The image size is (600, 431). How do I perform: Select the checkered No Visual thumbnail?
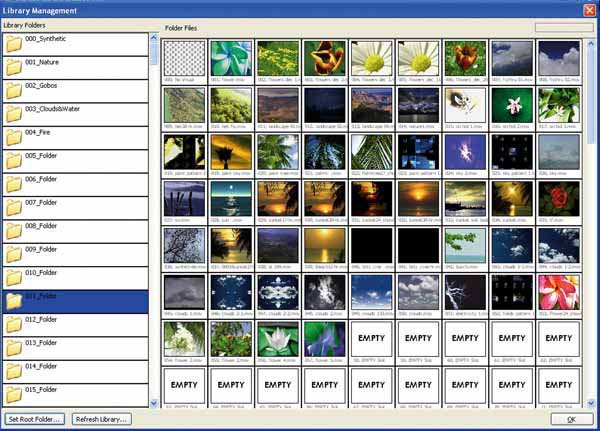click(x=184, y=59)
